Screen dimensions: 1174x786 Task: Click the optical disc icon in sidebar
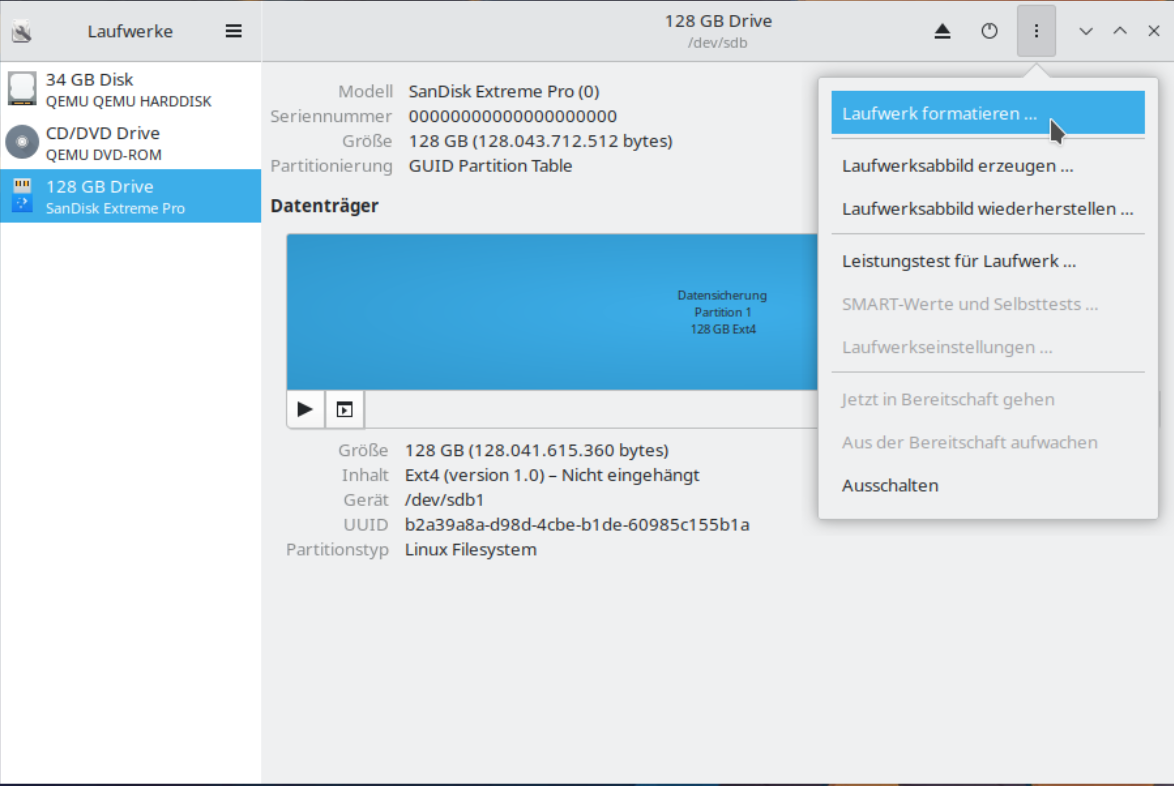(x=22, y=143)
